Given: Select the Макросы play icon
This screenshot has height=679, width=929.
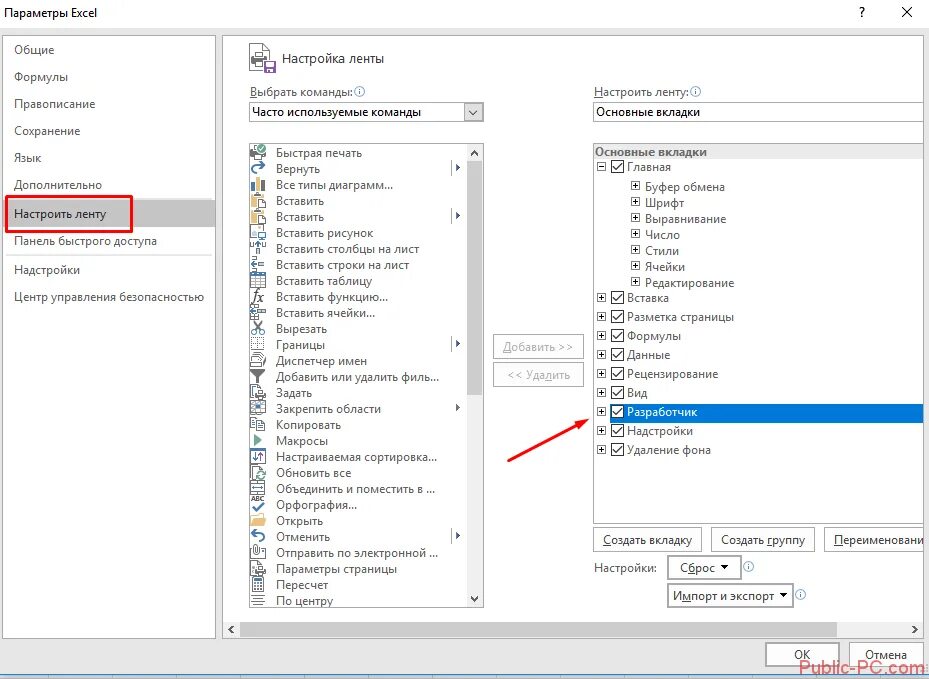Looking at the screenshot, I should click(x=258, y=440).
